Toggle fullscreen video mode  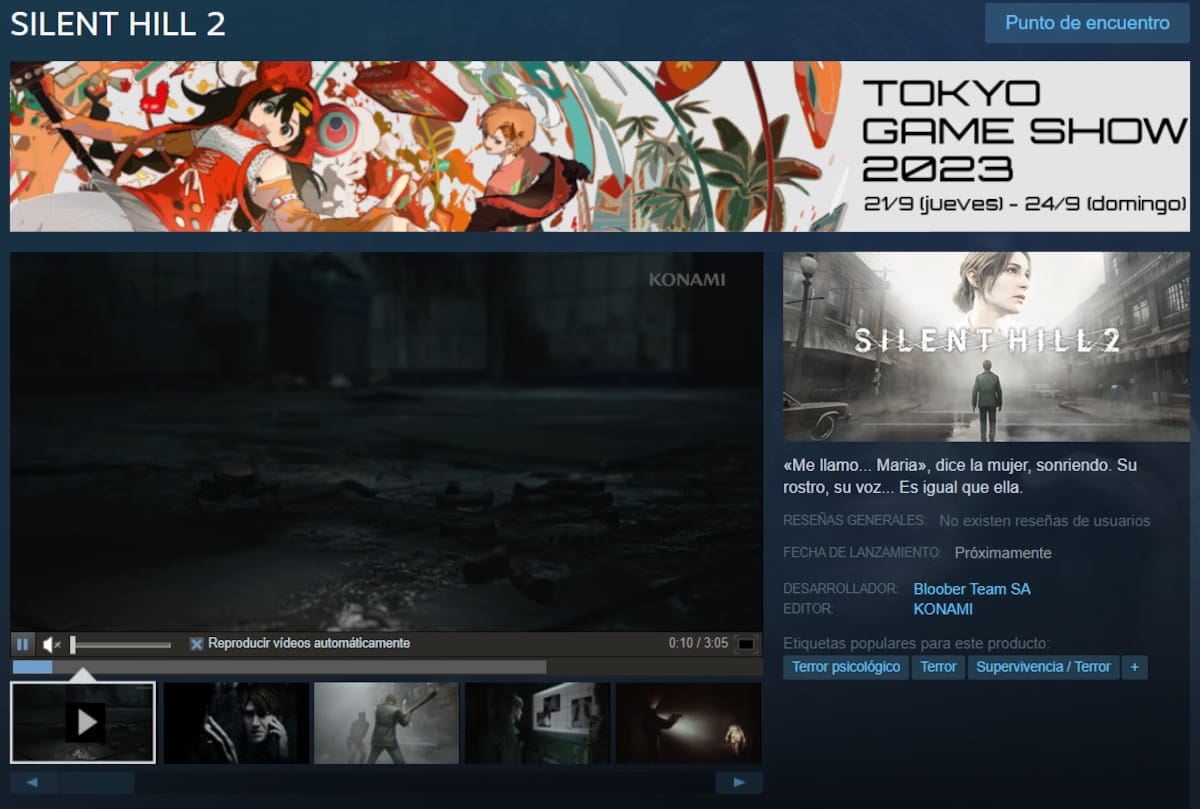(746, 644)
